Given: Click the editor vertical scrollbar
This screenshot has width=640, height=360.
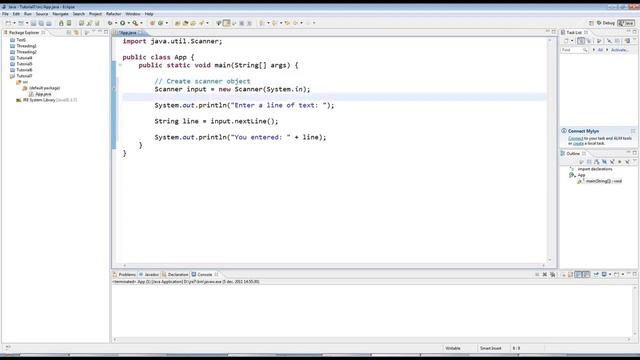Looking at the screenshot, I should (x=549, y=149).
